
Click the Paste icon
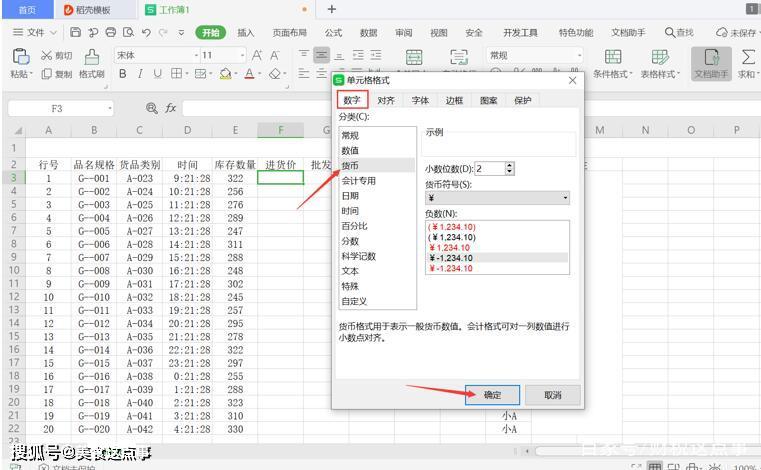point(21,57)
